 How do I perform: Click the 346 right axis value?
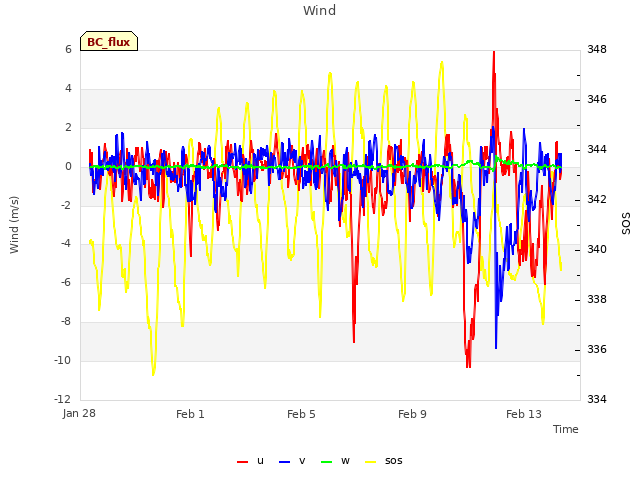tap(597, 99)
